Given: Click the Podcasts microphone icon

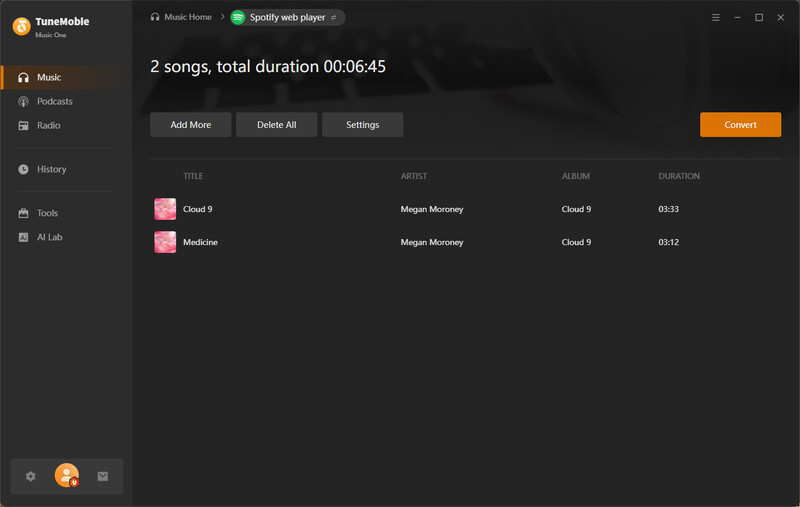Looking at the screenshot, I should coord(23,102).
